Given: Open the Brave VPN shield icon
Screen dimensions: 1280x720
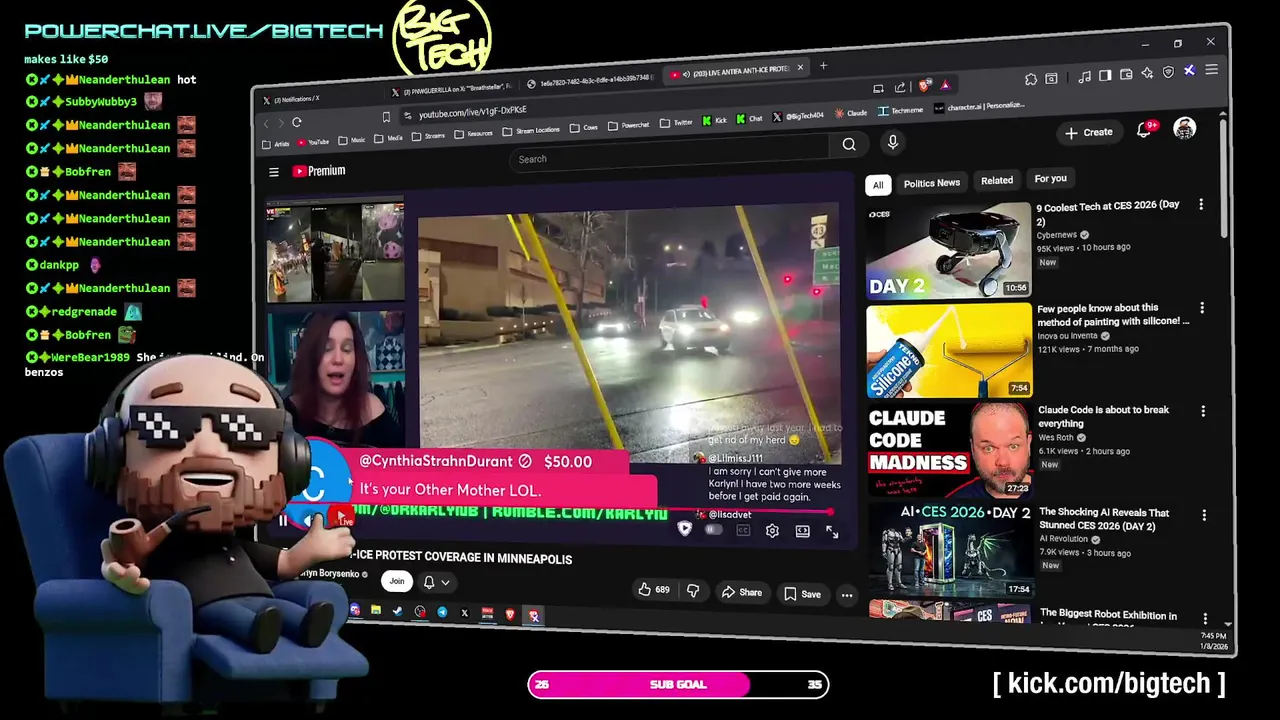Looking at the screenshot, I should (x=1168, y=72).
